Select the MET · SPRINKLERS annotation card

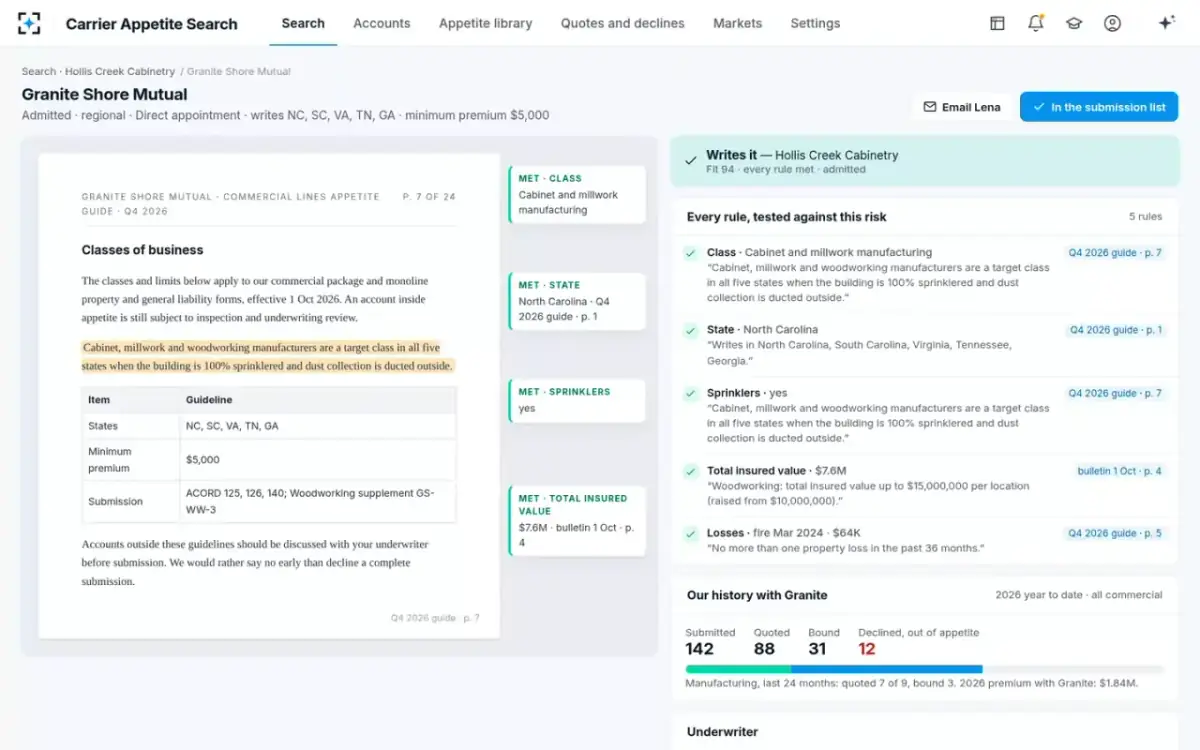click(x=578, y=400)
